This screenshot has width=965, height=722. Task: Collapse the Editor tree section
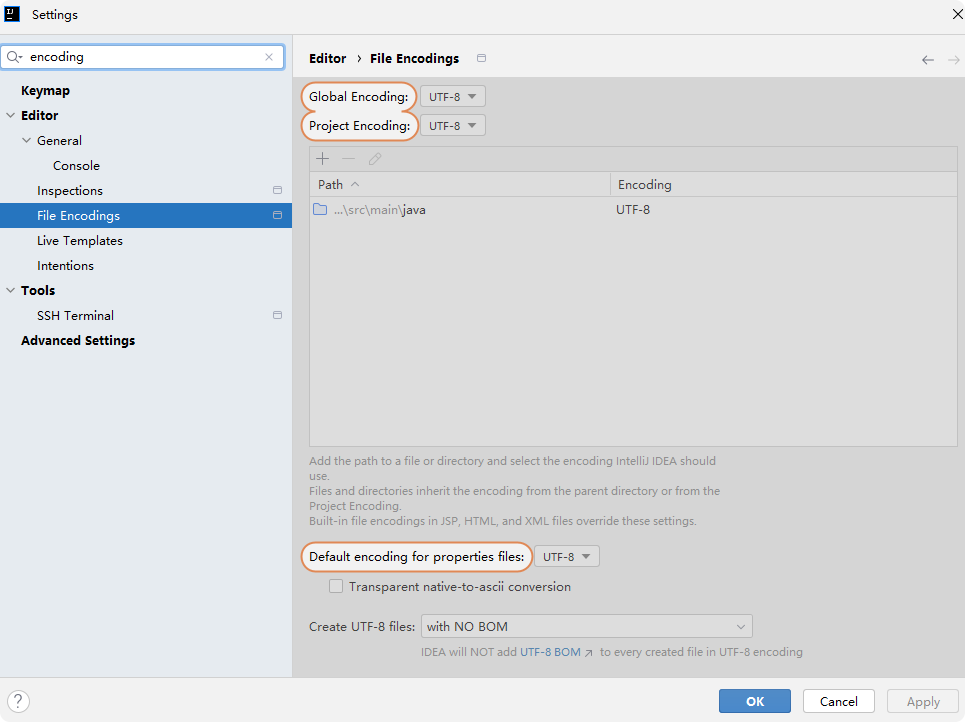(11, 116)
